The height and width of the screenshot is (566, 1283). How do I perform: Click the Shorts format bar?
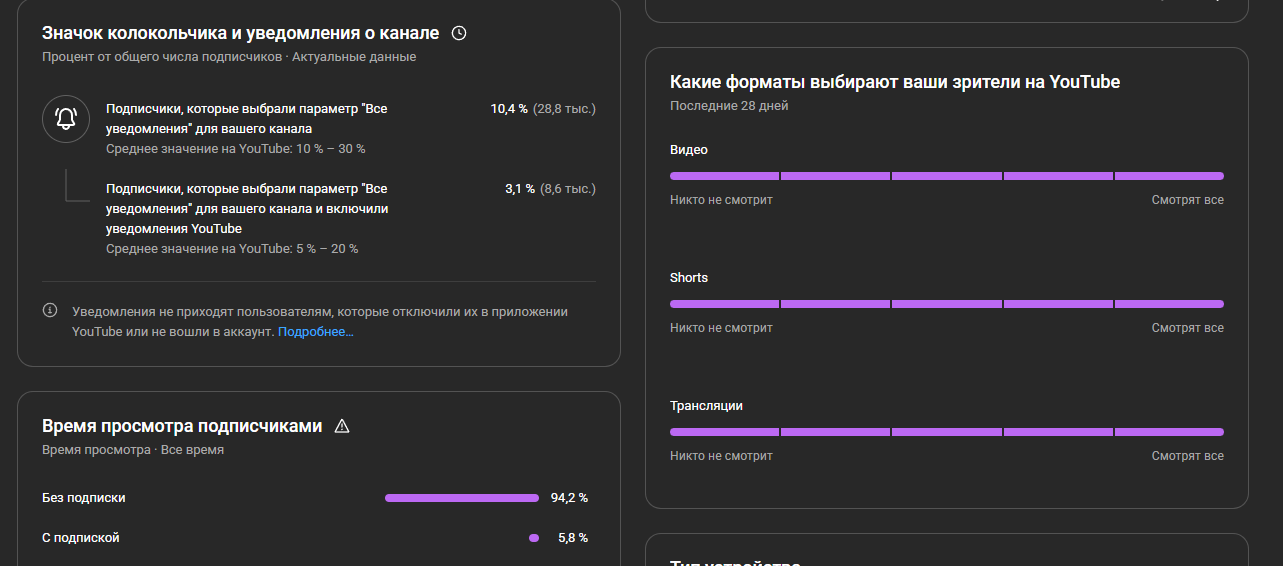point(946,304)
